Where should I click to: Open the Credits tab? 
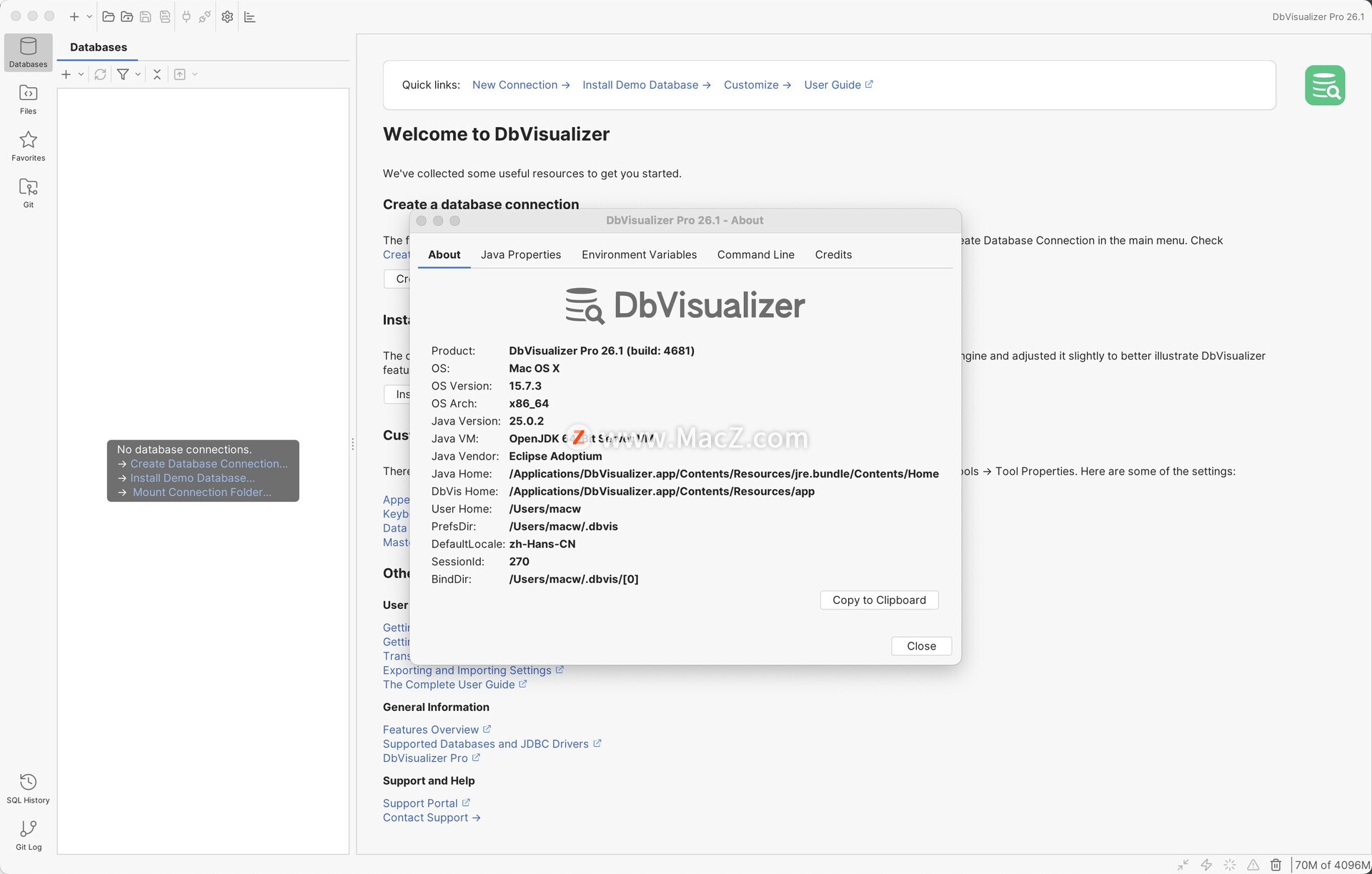(833, 254)
